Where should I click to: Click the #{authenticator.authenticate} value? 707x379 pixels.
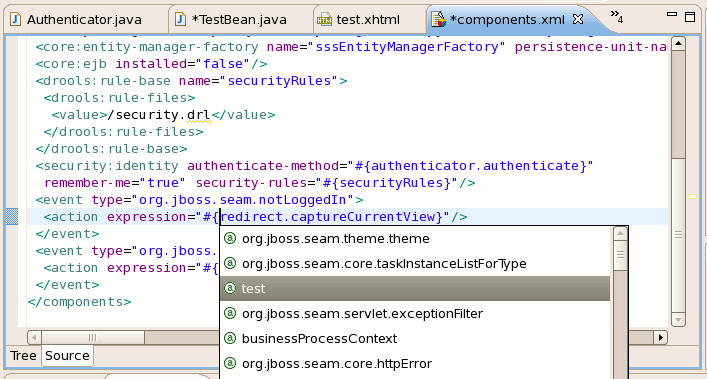470,166
